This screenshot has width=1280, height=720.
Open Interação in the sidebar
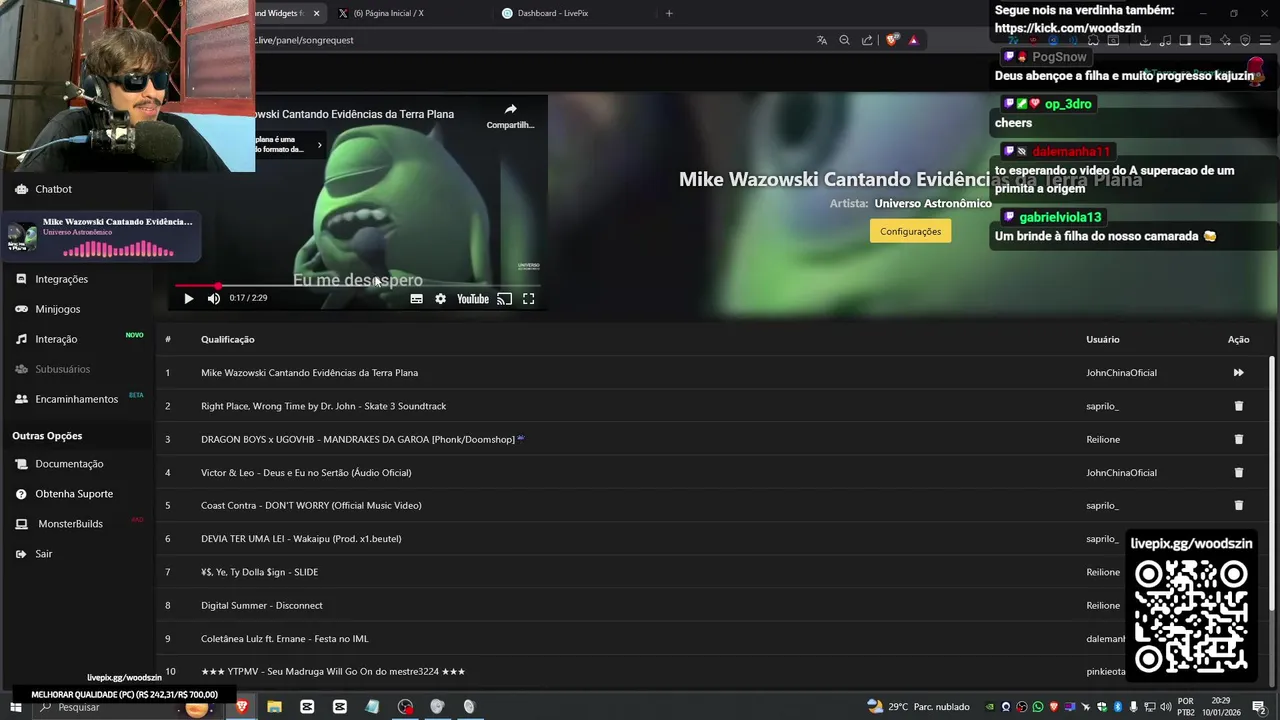[56, 339]
